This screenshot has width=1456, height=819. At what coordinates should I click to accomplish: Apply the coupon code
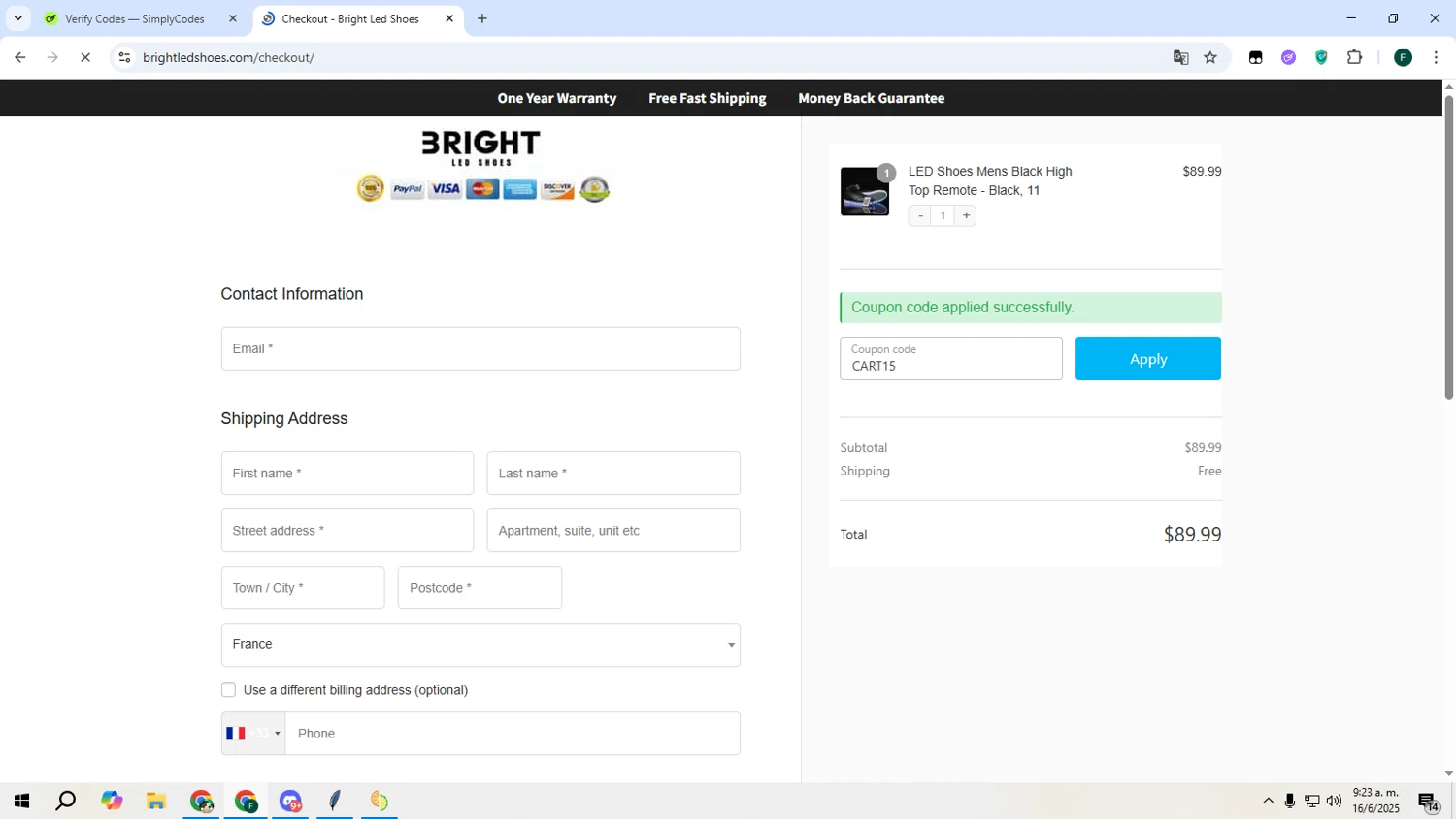(1148, 358)
